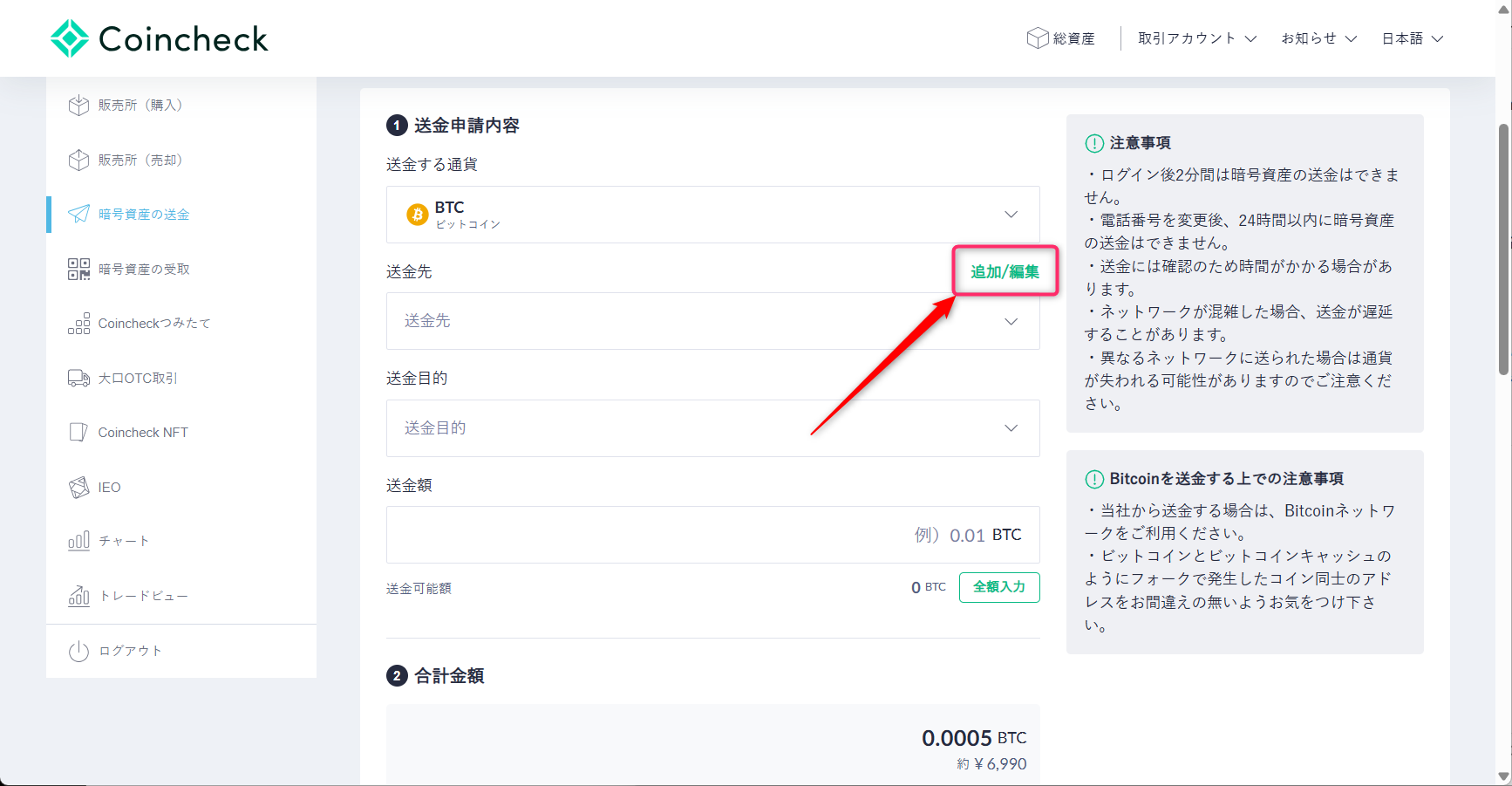The height and width of the screenshot is (786, 1512).
Task: Click the 送金額 amount input field
Action: (712, 534)
